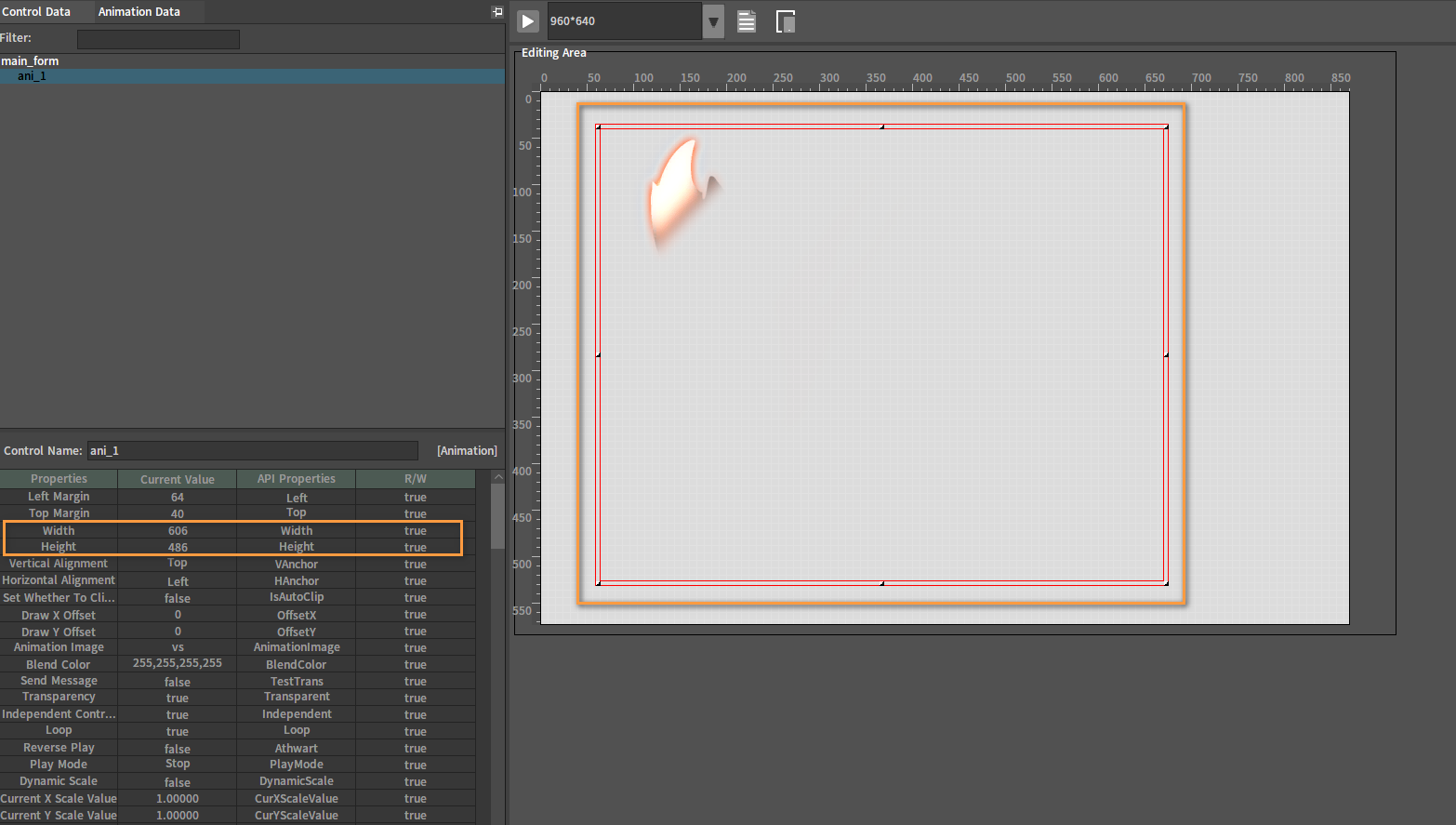The image size is (1456, 825).
Task: Select the Animation Image value vs
Action: (178, 647)
